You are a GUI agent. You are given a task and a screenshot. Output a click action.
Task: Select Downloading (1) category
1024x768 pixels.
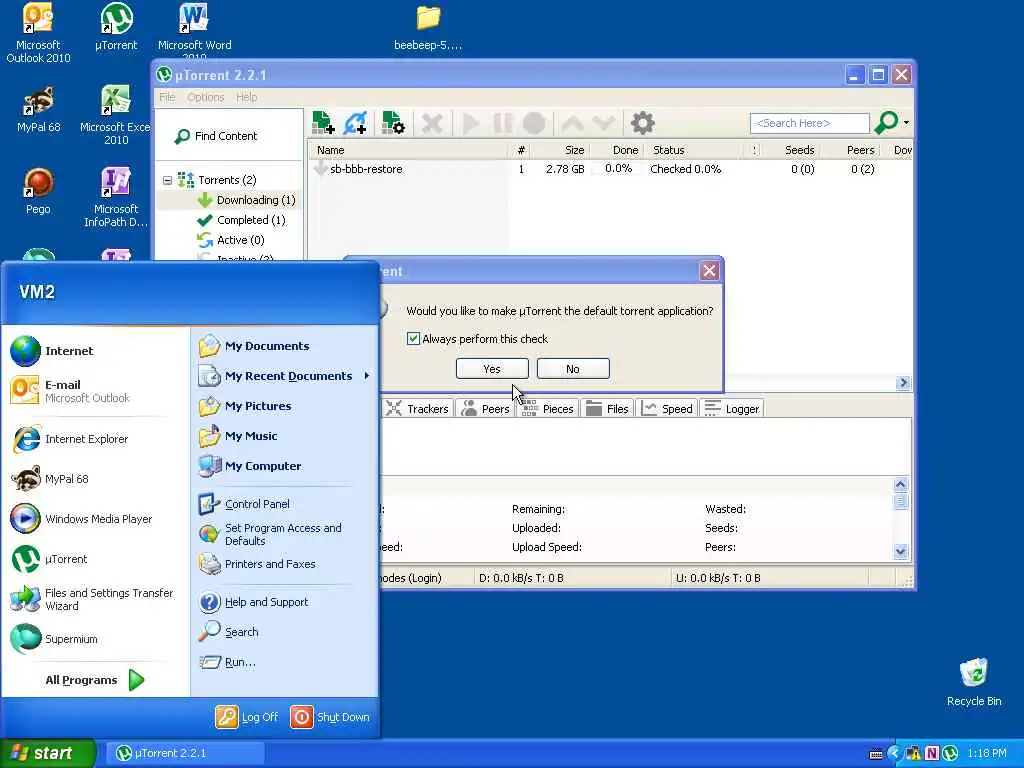pyautogui.click(x=246, y=200)
